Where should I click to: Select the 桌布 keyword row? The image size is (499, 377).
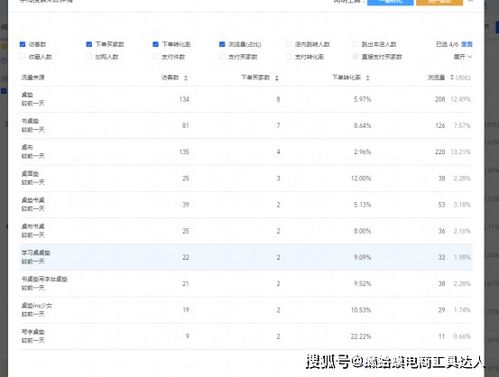(246, 152)
